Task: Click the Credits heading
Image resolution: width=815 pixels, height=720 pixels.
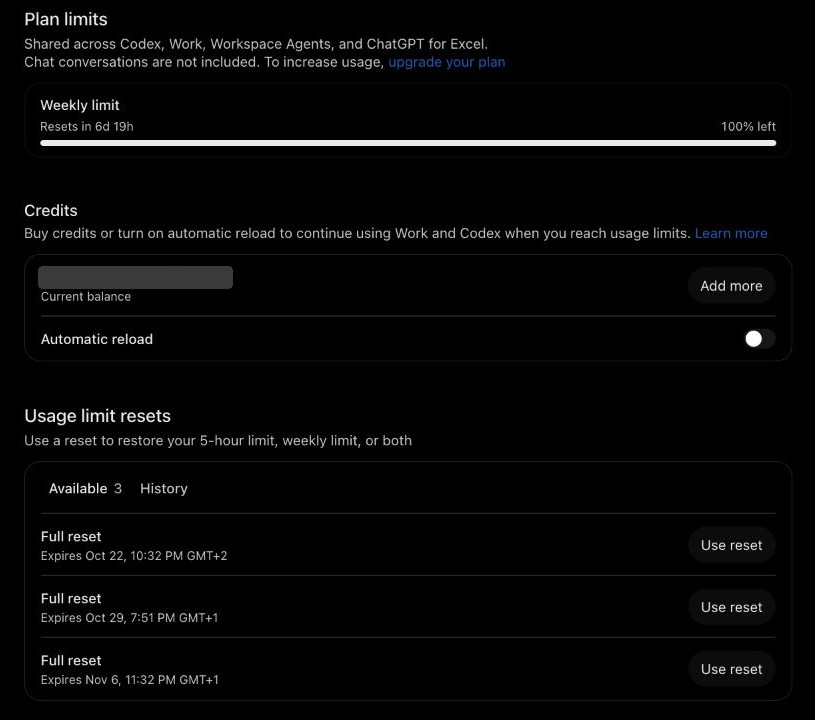Action: [x=51, y=211]
